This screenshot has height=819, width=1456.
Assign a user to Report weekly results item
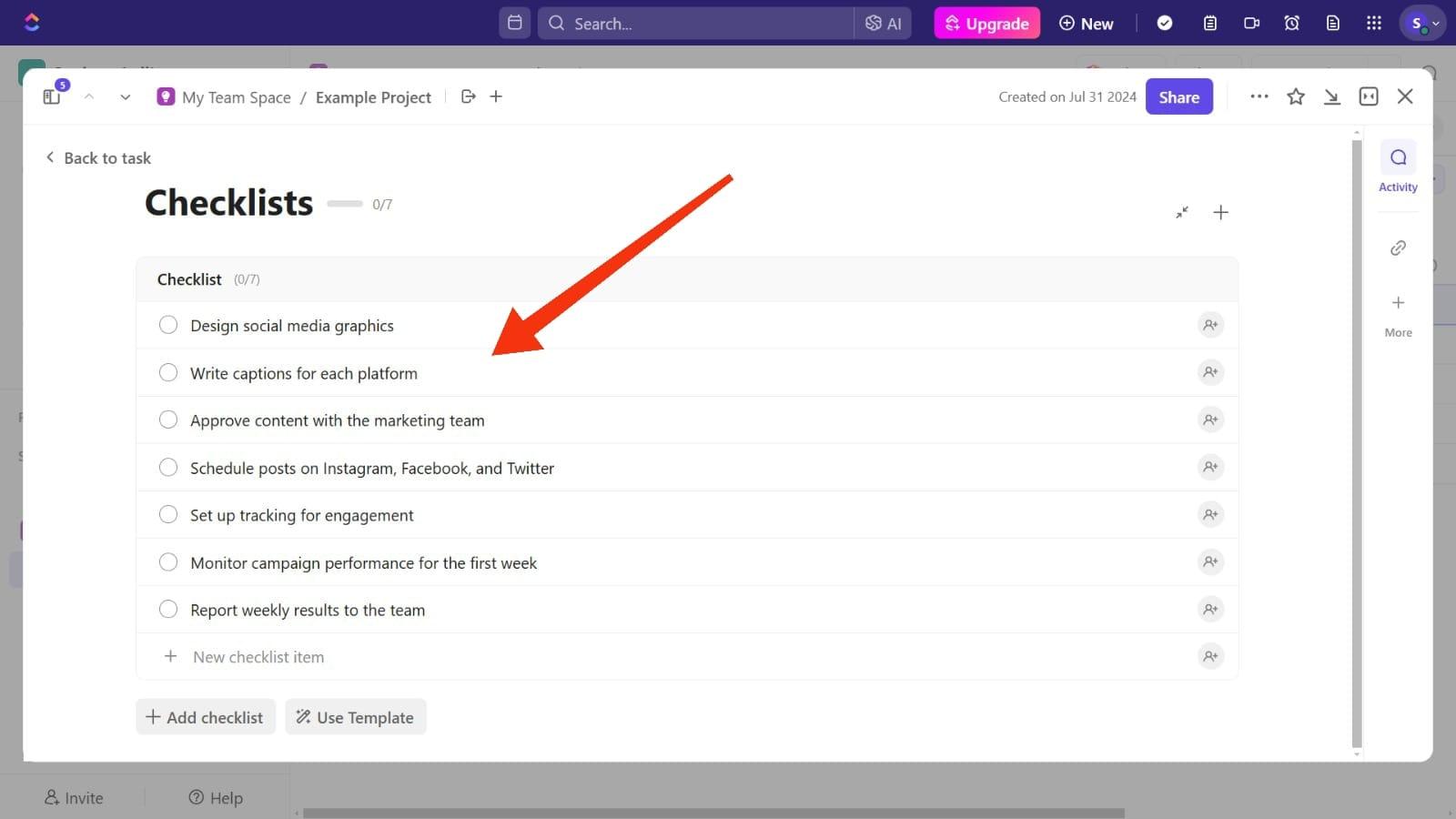click(x=1210, y=609)
